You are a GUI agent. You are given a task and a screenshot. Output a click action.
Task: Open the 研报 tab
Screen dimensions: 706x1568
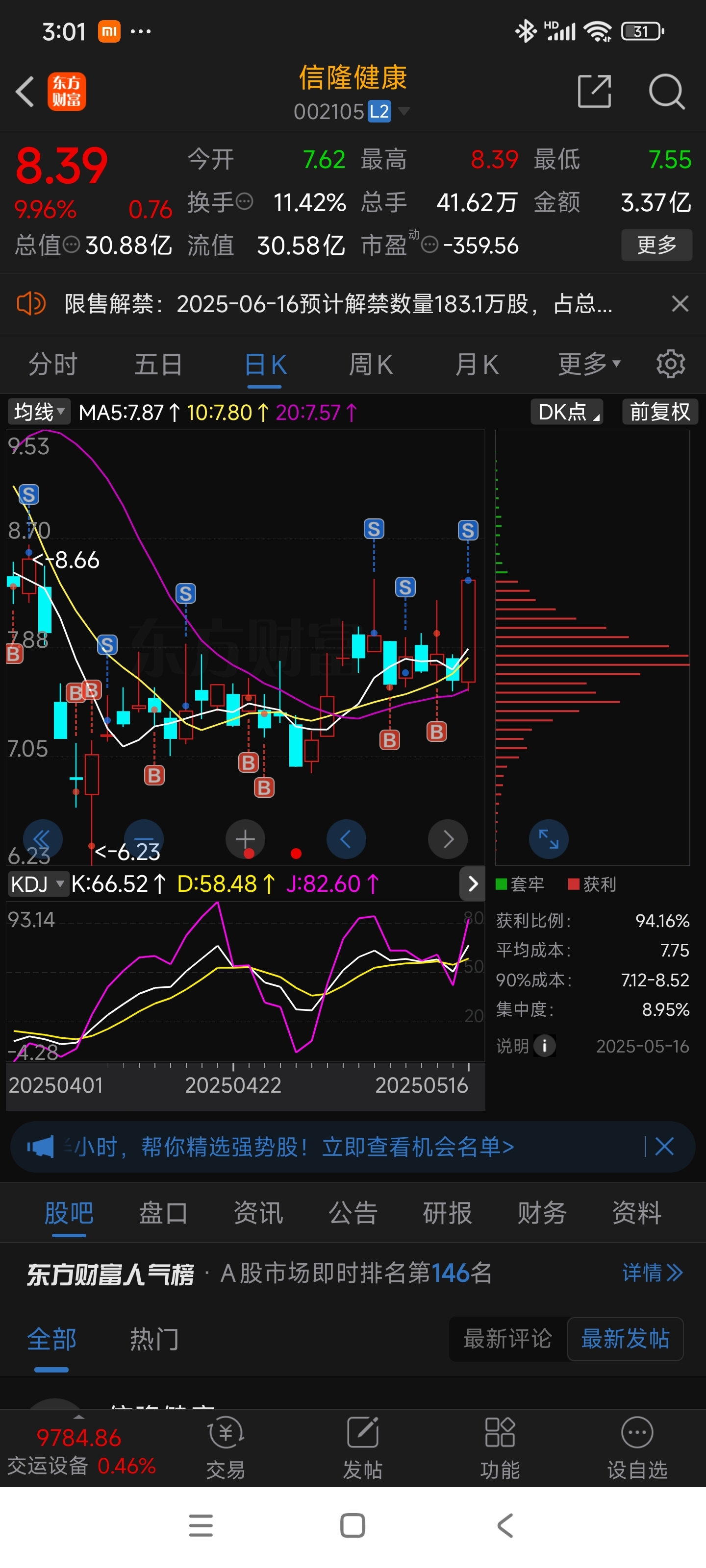tap(447, 1213)
